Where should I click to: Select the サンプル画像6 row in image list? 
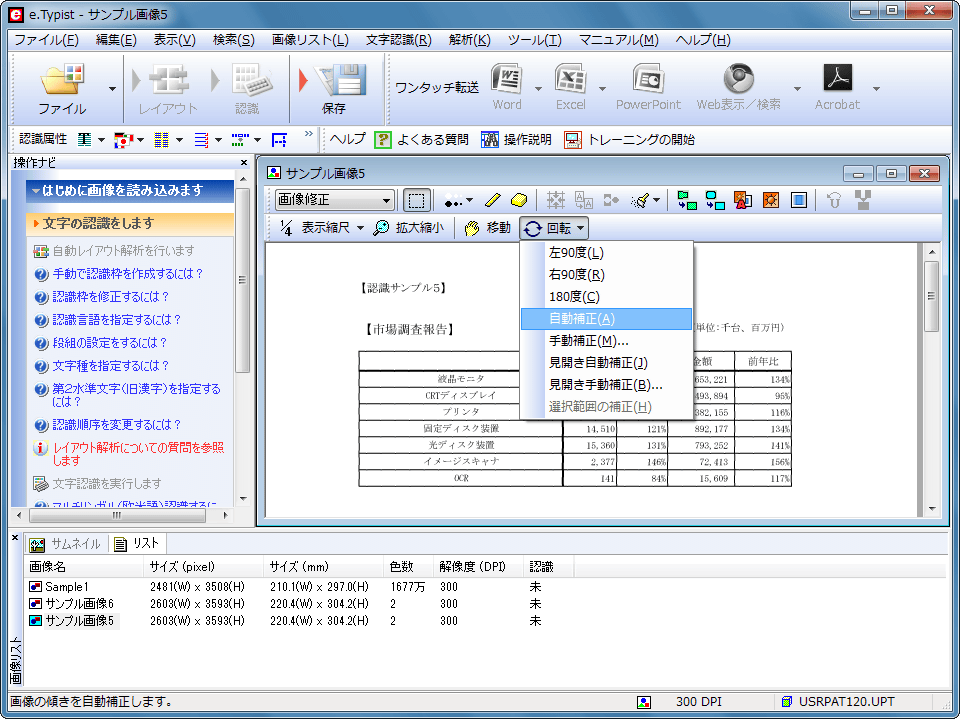click(80, 604)
